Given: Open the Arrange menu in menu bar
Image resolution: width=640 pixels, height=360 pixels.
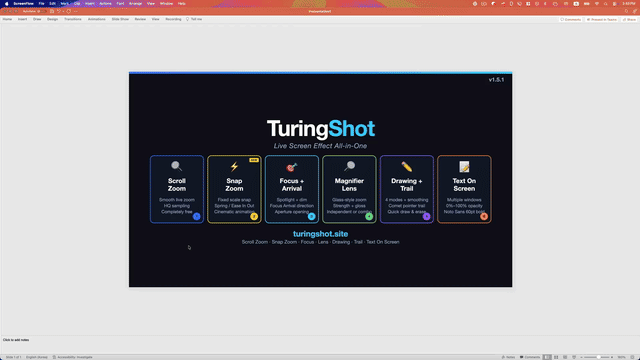Looking at the screenshot, I should point(135,4).
